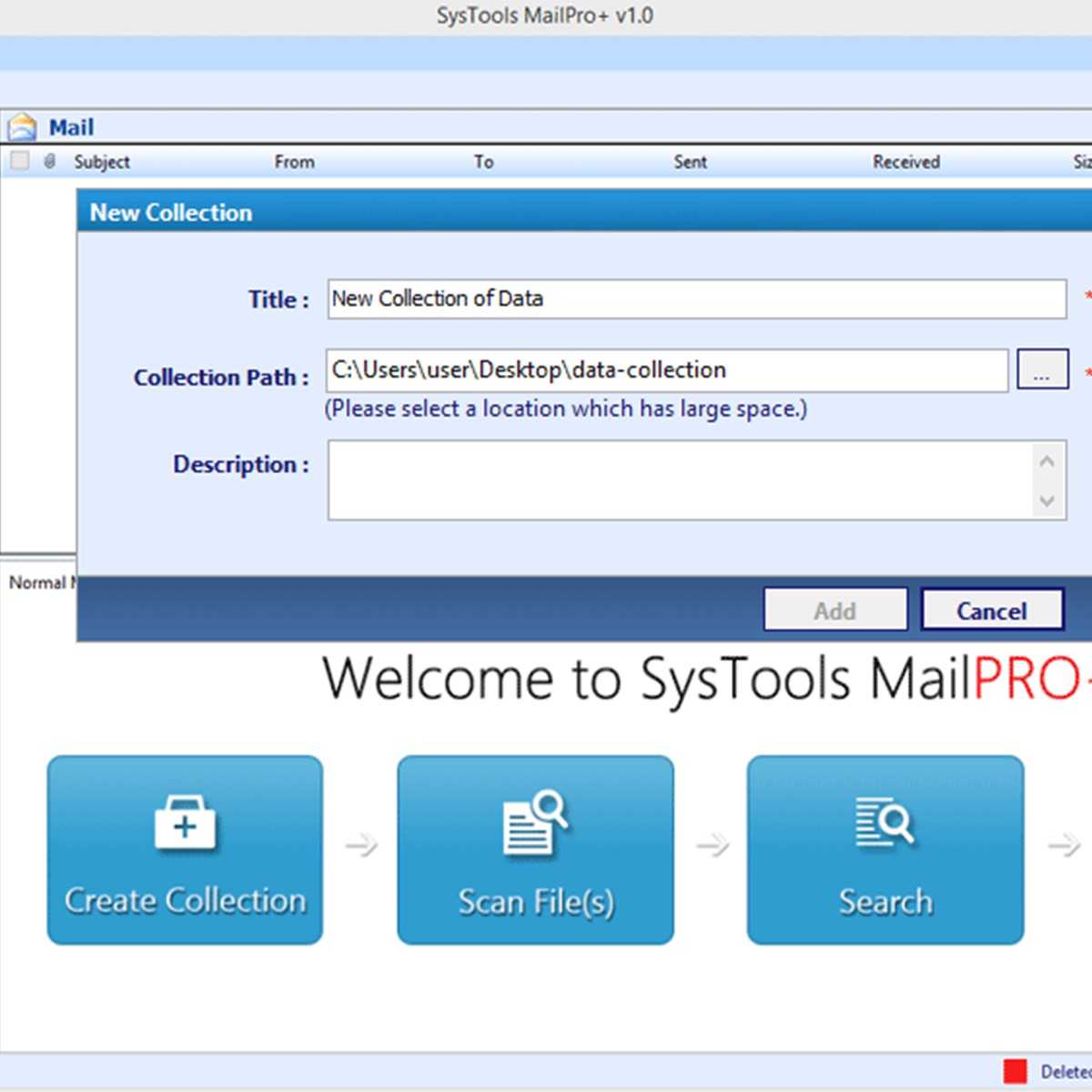Screen dimensions: 1092x1092
Task: Open the Search tile
Action: pos(885,850)
